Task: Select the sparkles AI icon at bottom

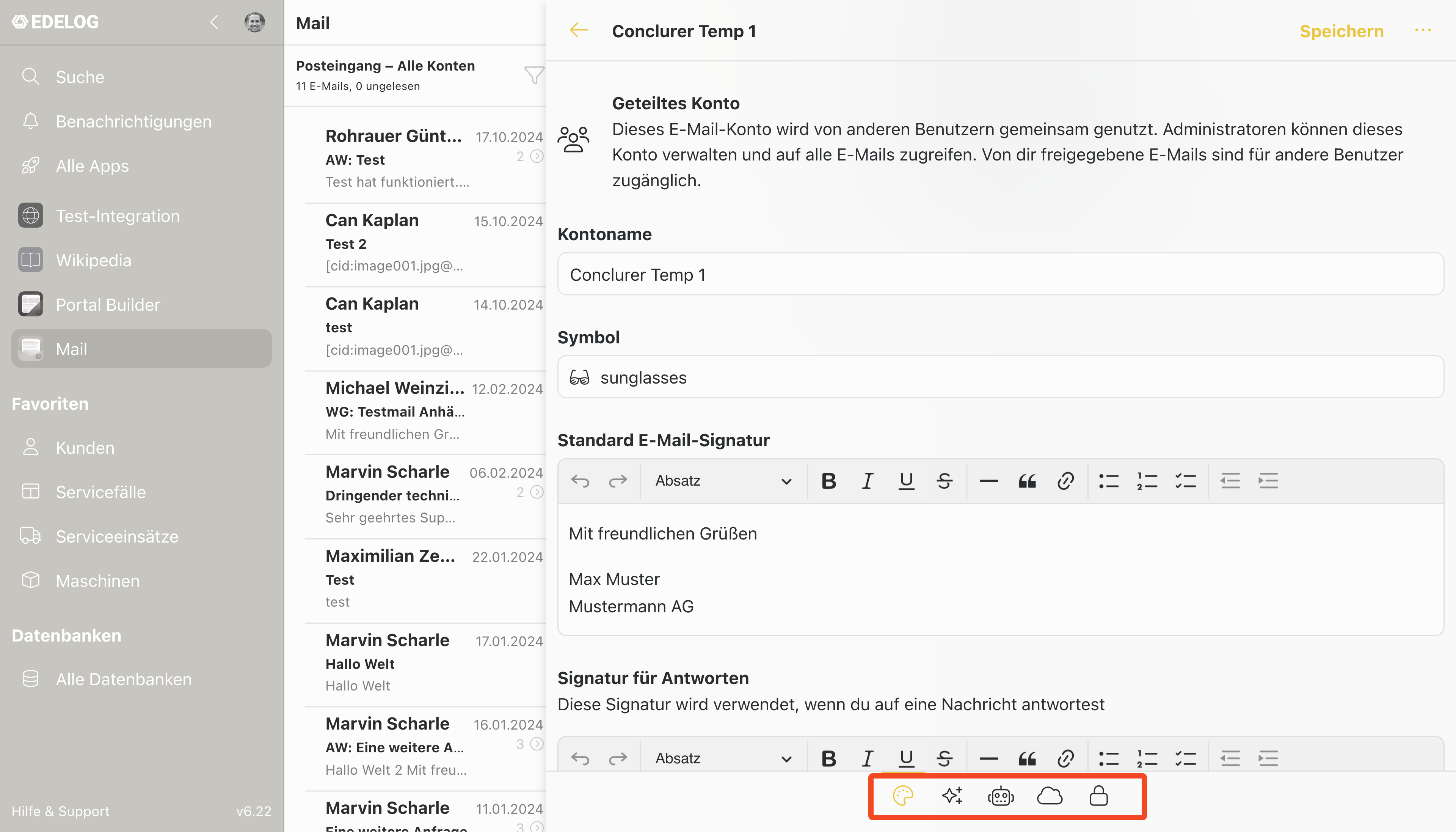Action: pos(952,796)
